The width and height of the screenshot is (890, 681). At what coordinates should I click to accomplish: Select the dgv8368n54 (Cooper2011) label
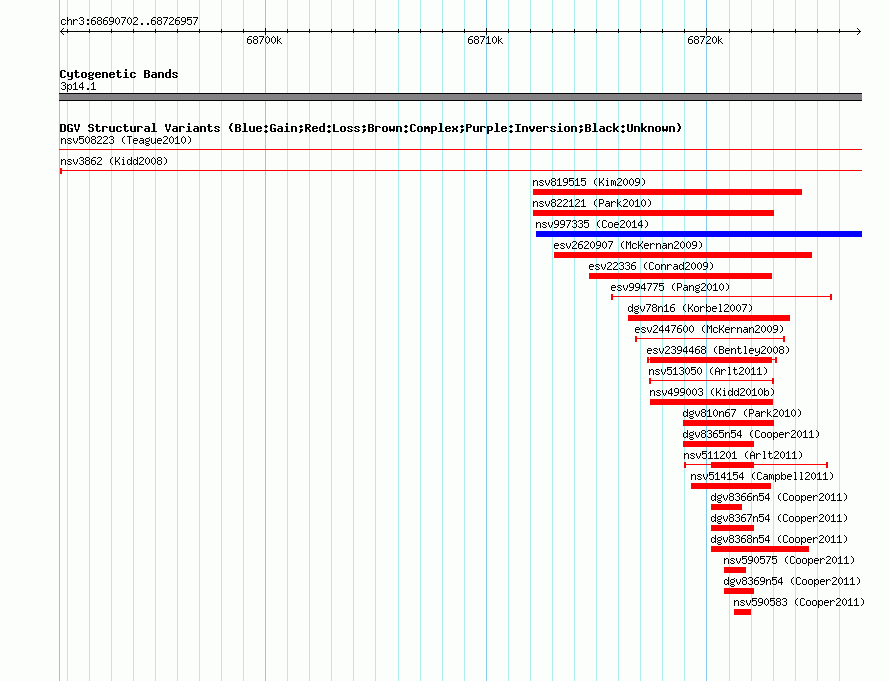(779, 539)
